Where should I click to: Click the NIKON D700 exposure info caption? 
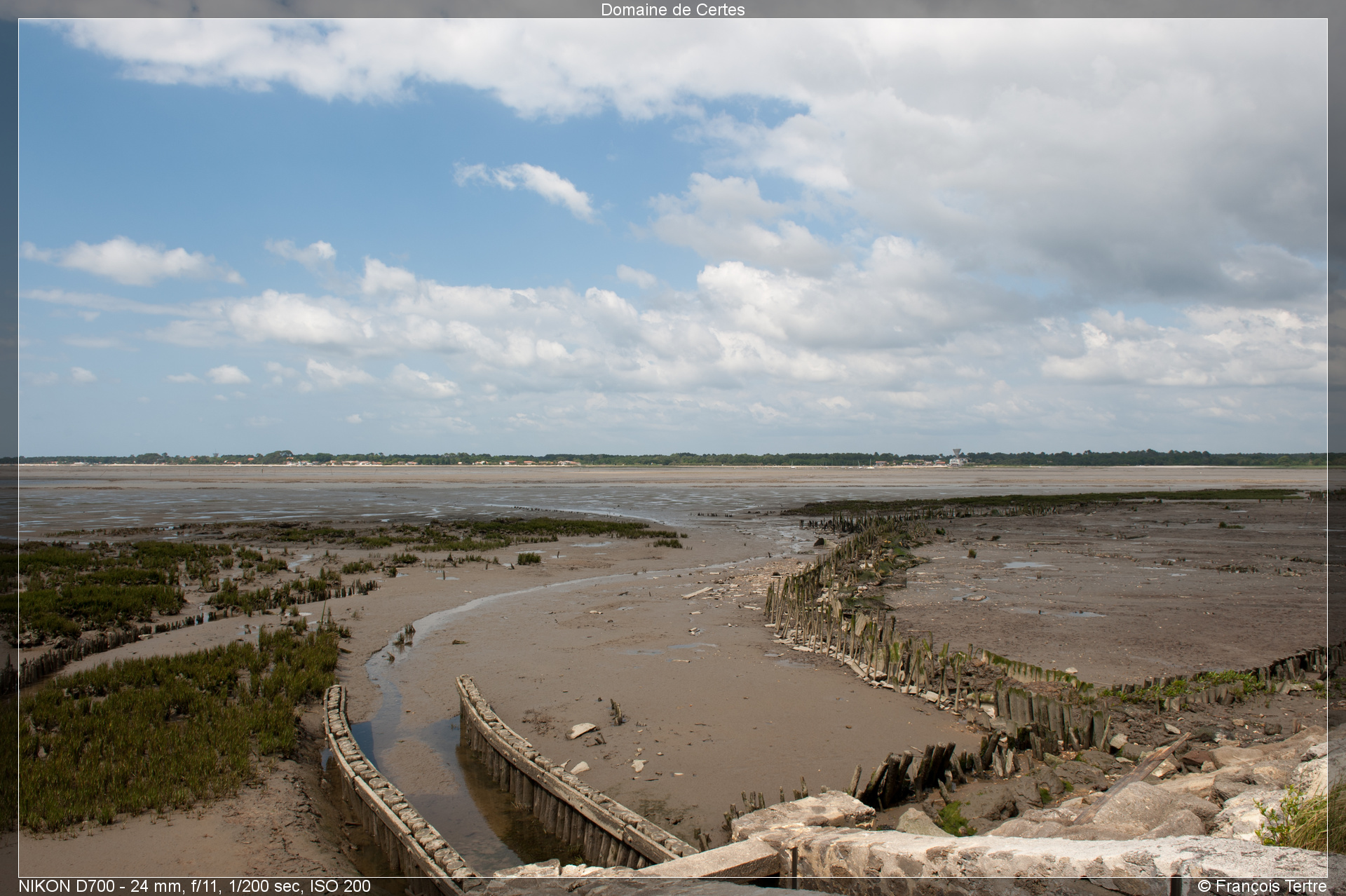point(194,886)
